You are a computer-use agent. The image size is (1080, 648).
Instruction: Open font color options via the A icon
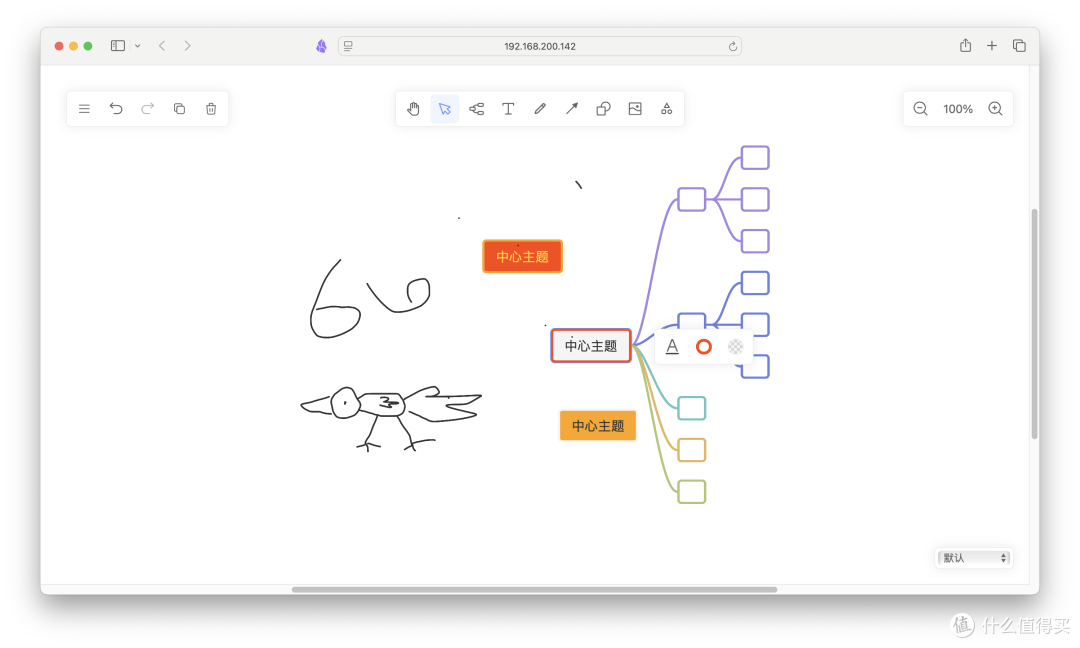click(672, 346)
